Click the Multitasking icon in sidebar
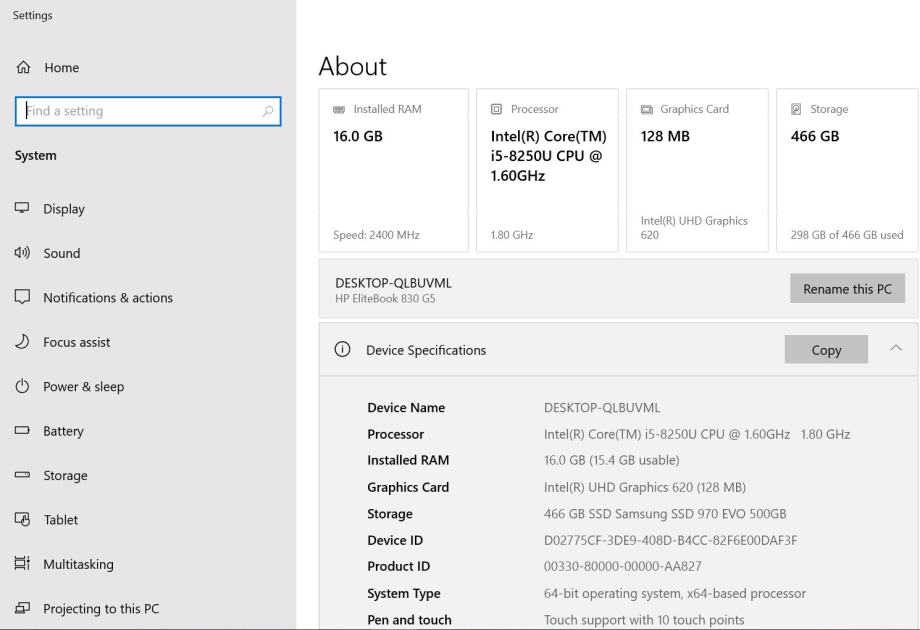 pos(22,564)
